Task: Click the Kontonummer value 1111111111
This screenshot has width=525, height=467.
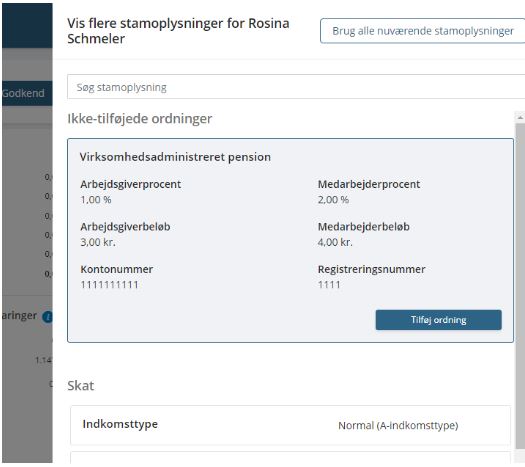Action: pos(109,285)
